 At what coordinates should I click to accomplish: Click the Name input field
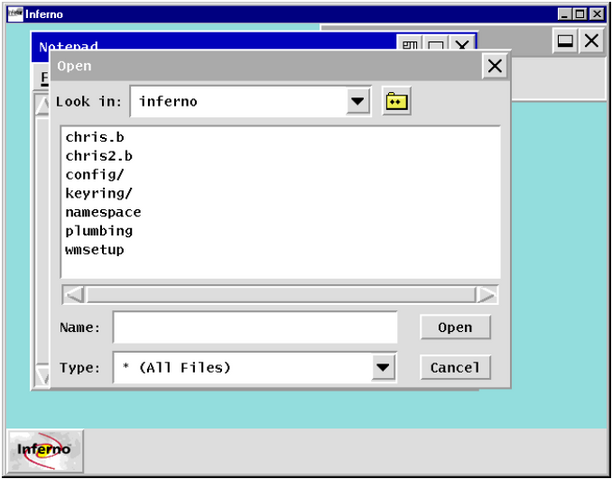pyautogui.click(x=255, y=327)
